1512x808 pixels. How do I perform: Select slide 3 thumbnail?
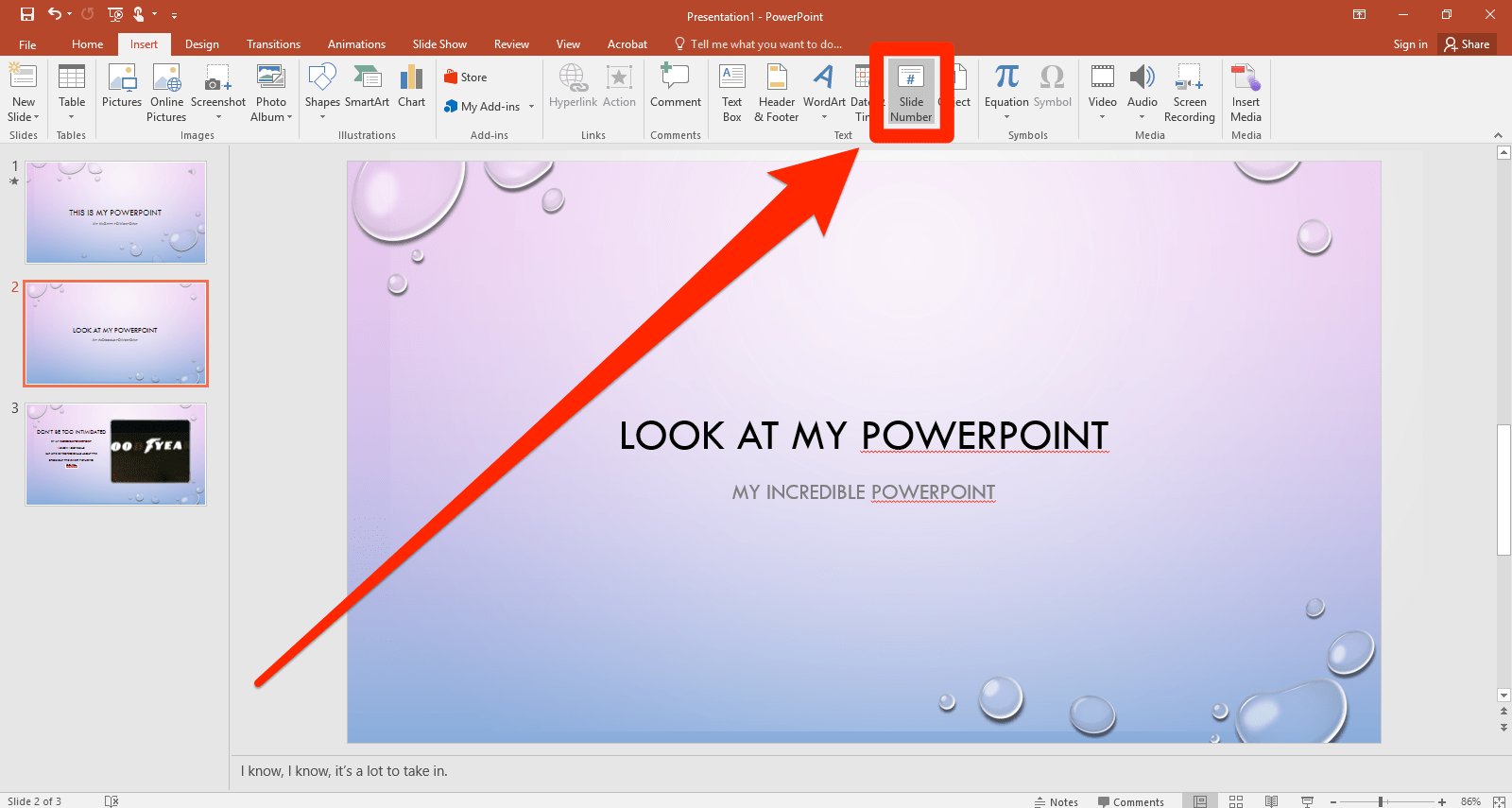(x=115, y=455)
